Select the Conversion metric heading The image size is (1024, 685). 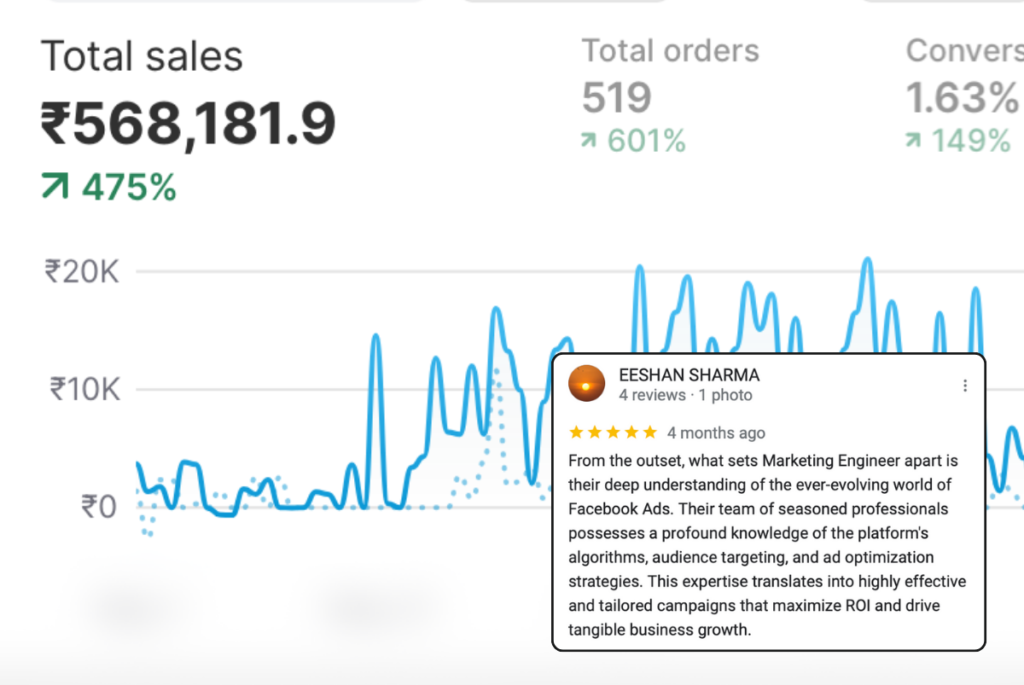point(963,51)
